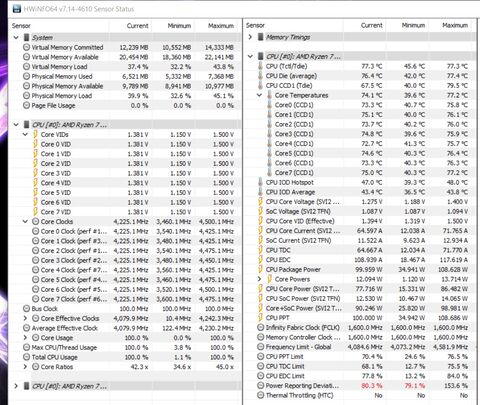Click the Memory Timings chip icon
480x405 pixels.
[260, 37]
